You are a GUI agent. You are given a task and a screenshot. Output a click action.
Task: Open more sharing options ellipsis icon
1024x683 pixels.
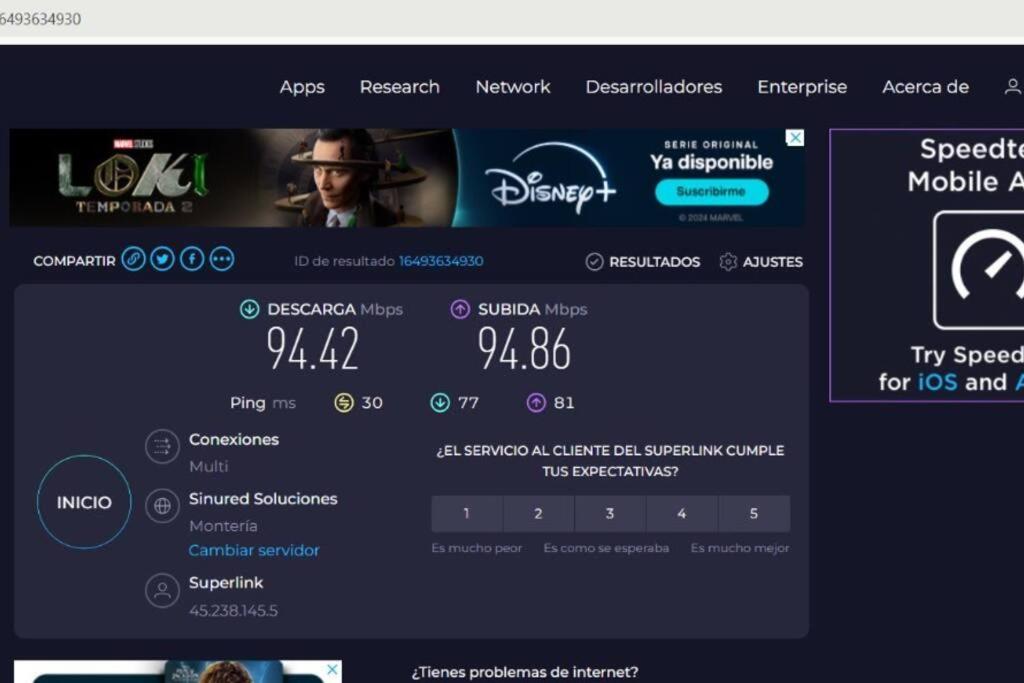(222, 259)
